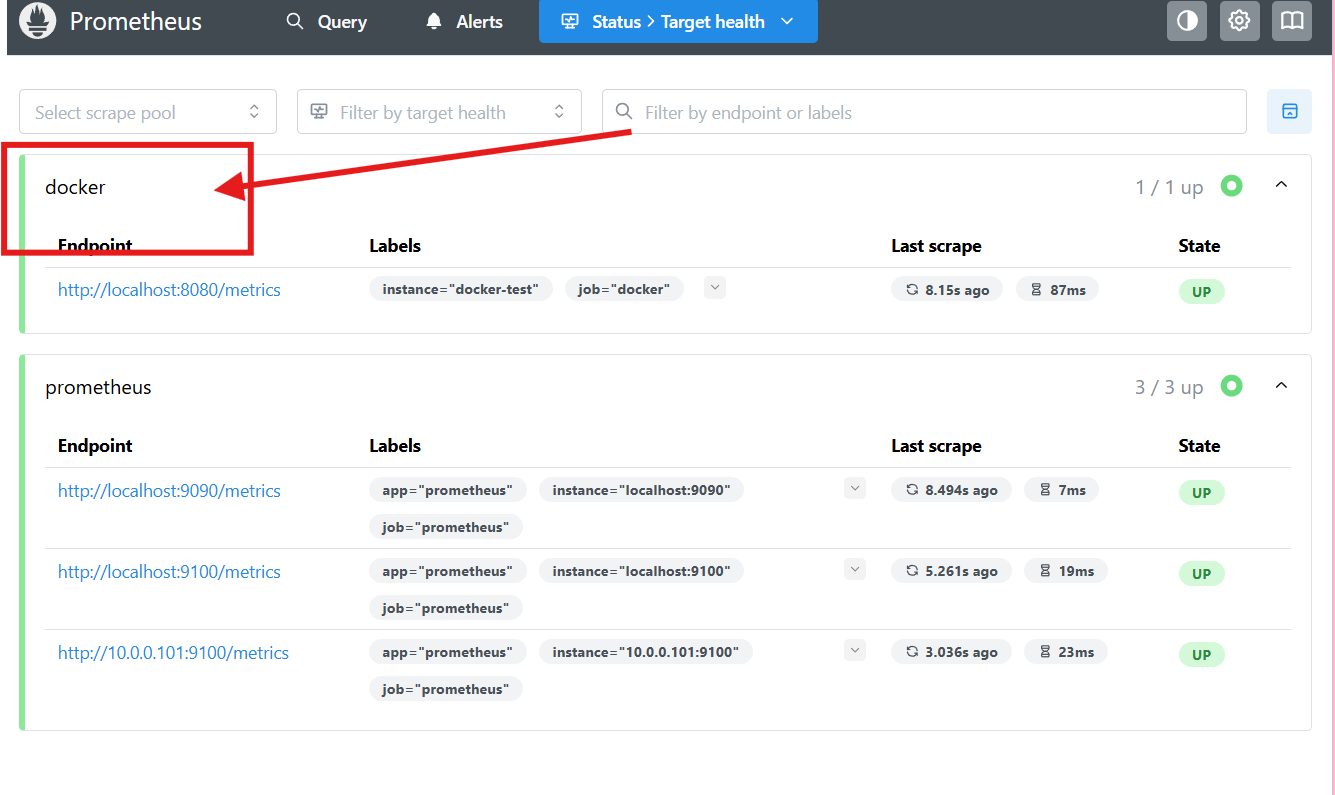Open http://10.0.0.101:9100/metrics endpoint link

coord(173,653)
